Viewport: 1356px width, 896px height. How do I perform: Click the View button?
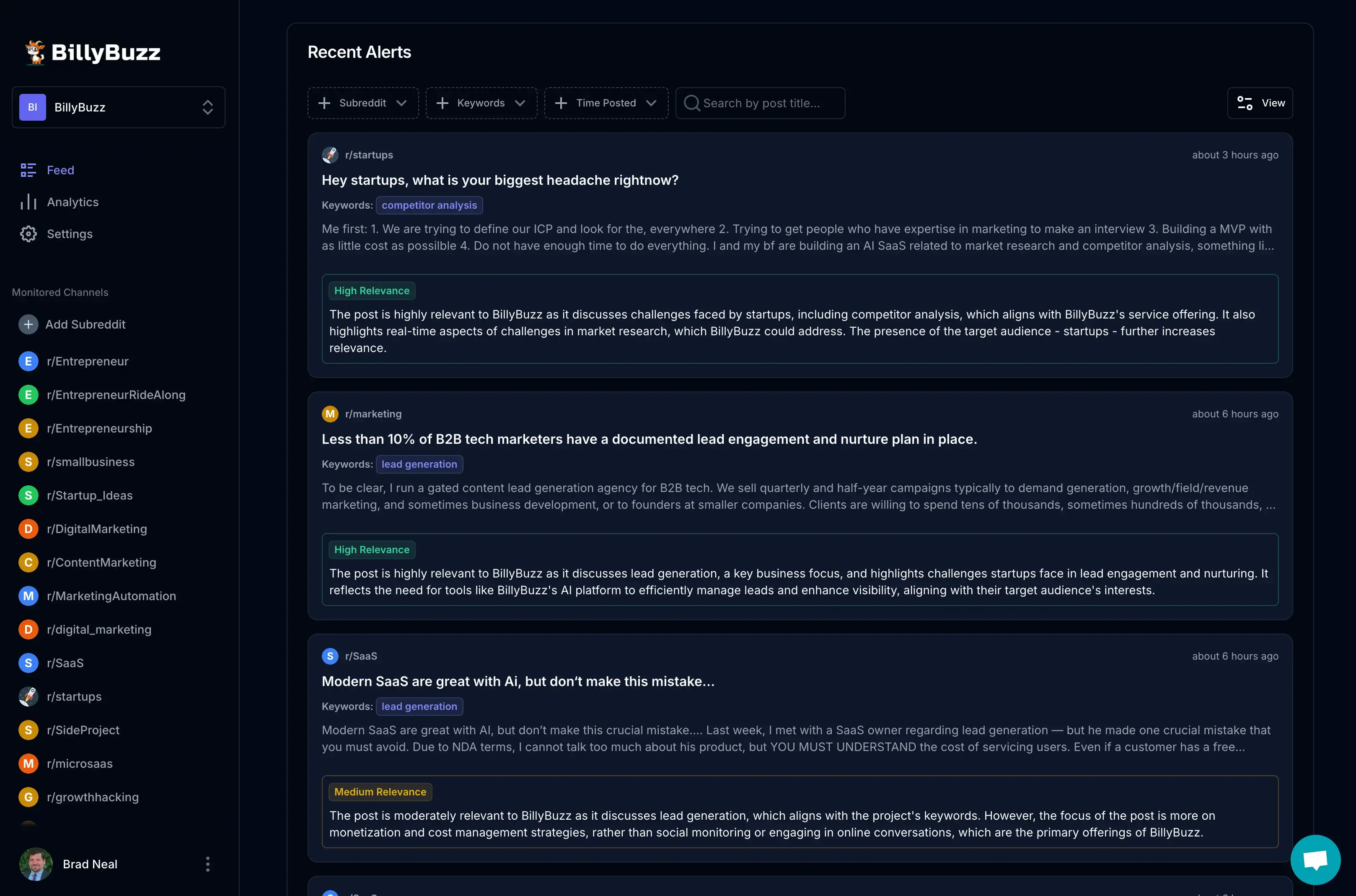click(x=1260, y=103)
